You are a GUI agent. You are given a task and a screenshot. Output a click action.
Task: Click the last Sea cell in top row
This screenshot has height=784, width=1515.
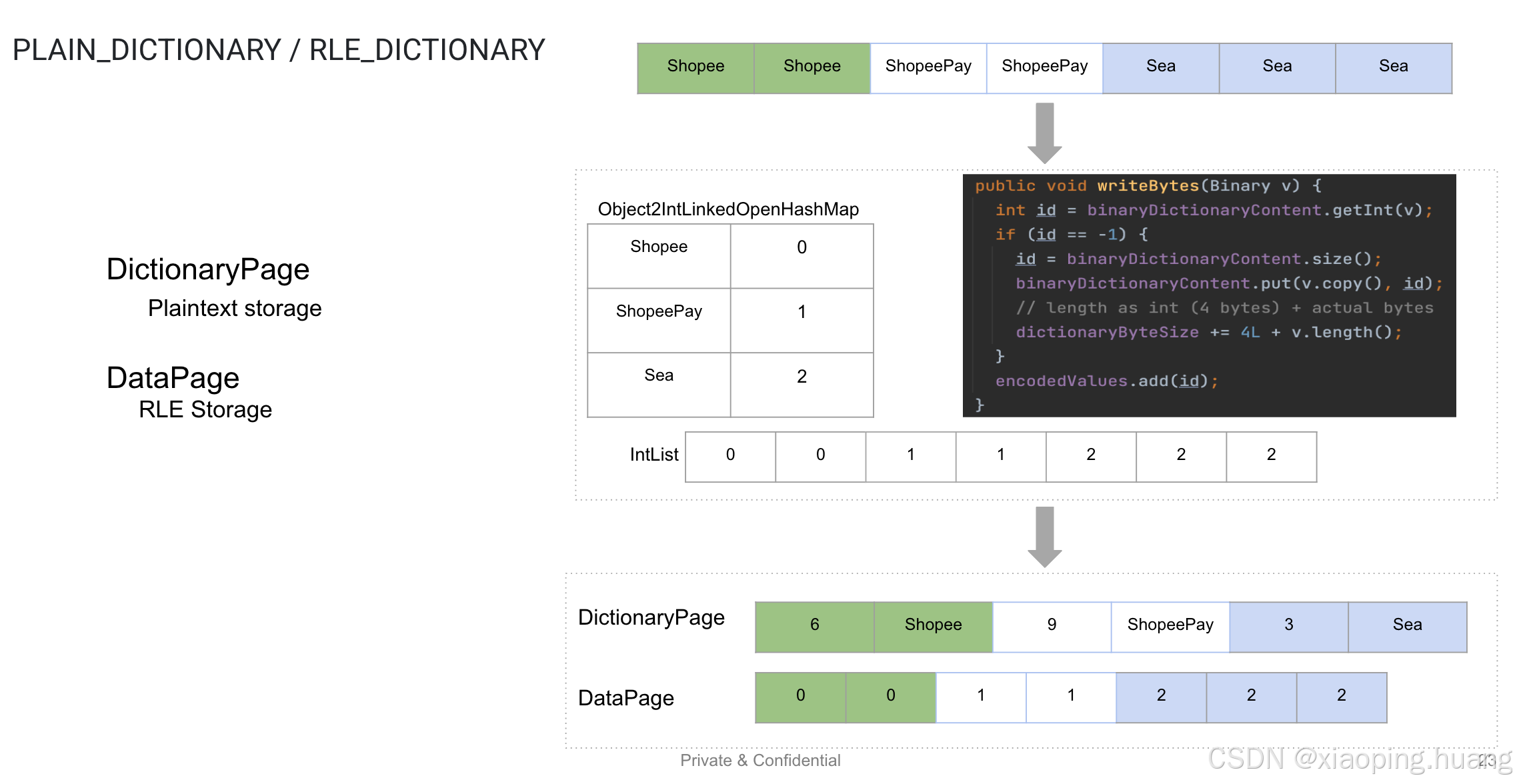pyautogui.click(x=1393, y=67)
